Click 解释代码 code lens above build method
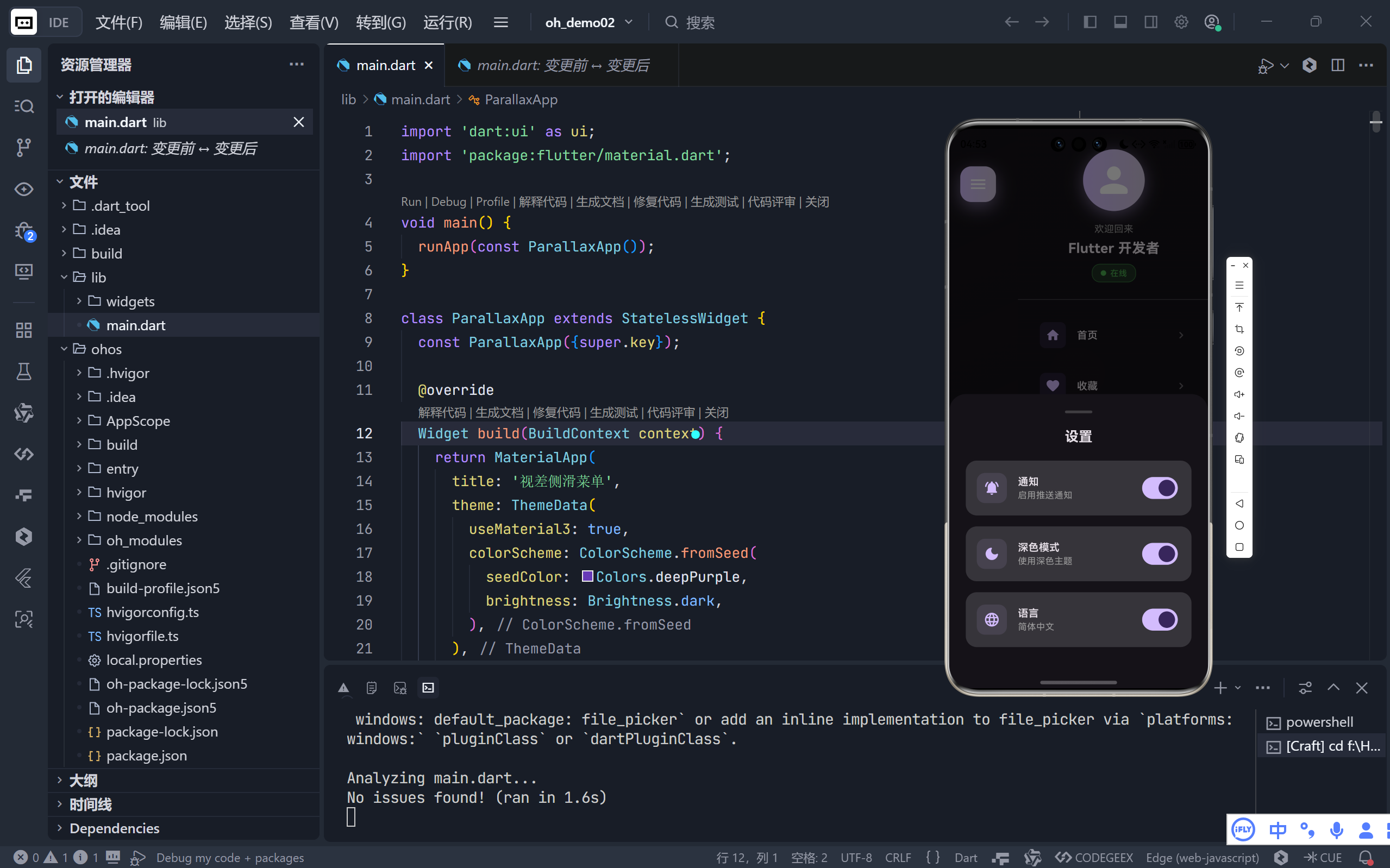This screenshot has width=1390, height=868. point(442,413)
